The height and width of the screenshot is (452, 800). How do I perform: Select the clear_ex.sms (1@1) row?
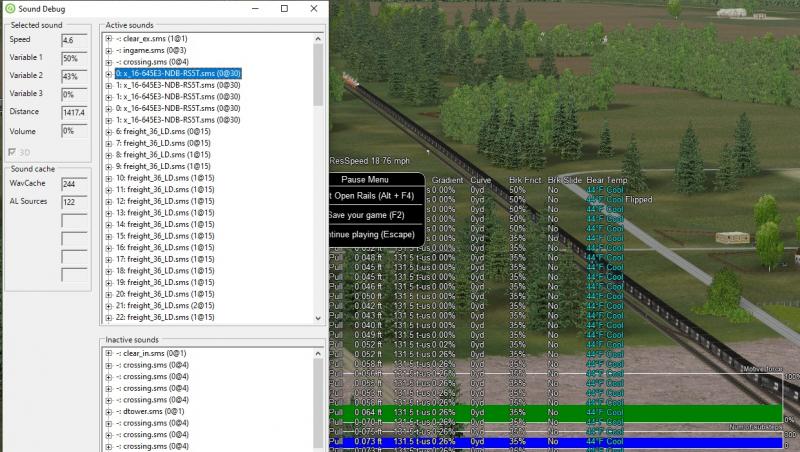pyautogui.click(x=152, y=39)
